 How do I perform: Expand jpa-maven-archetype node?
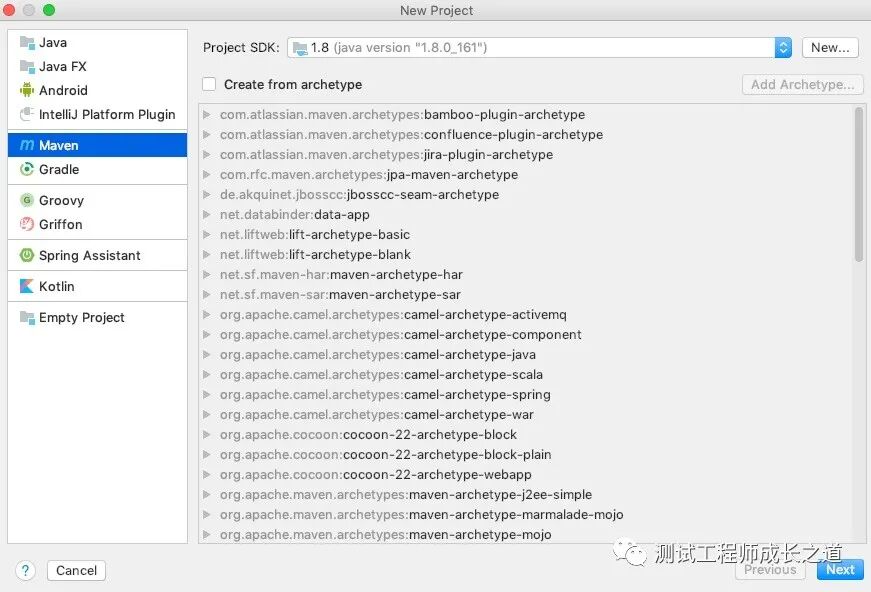(207, 174)
